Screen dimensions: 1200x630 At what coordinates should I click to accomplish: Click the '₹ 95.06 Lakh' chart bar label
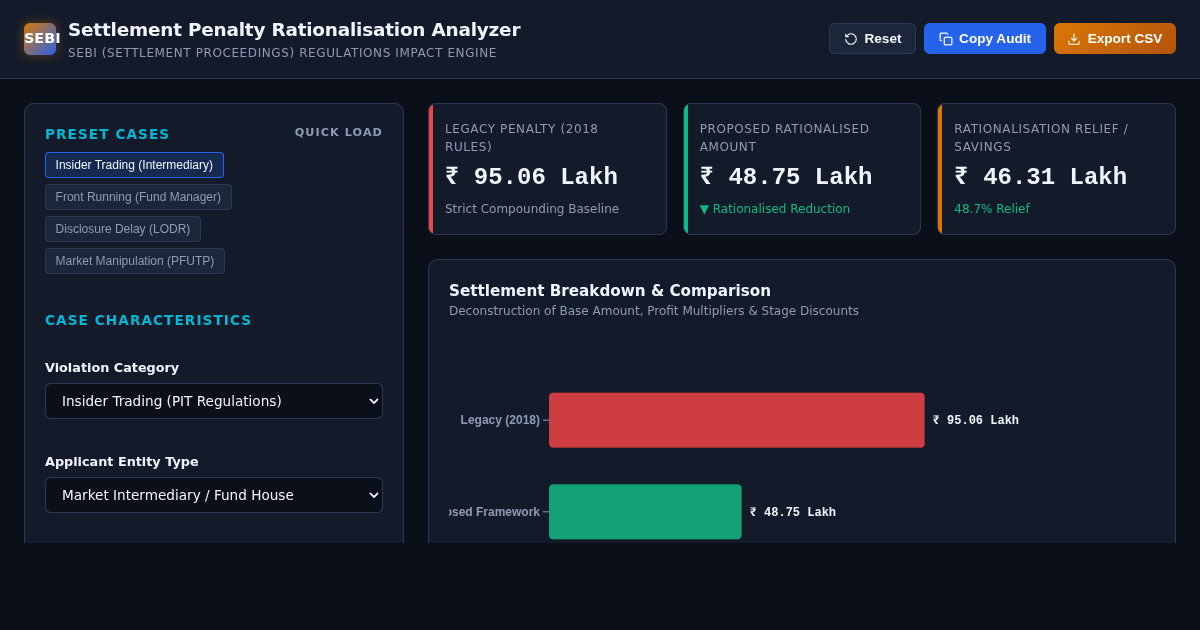[976, 421]
